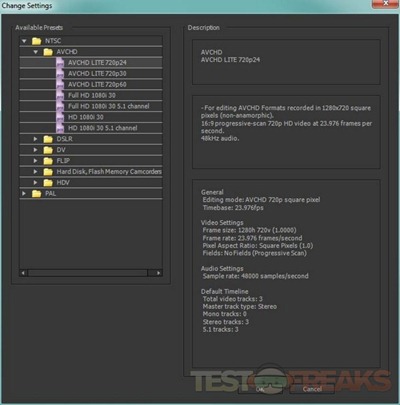
Task: Click the PAL folder icon
Action: pyautogui.click(x=36, y=194)
